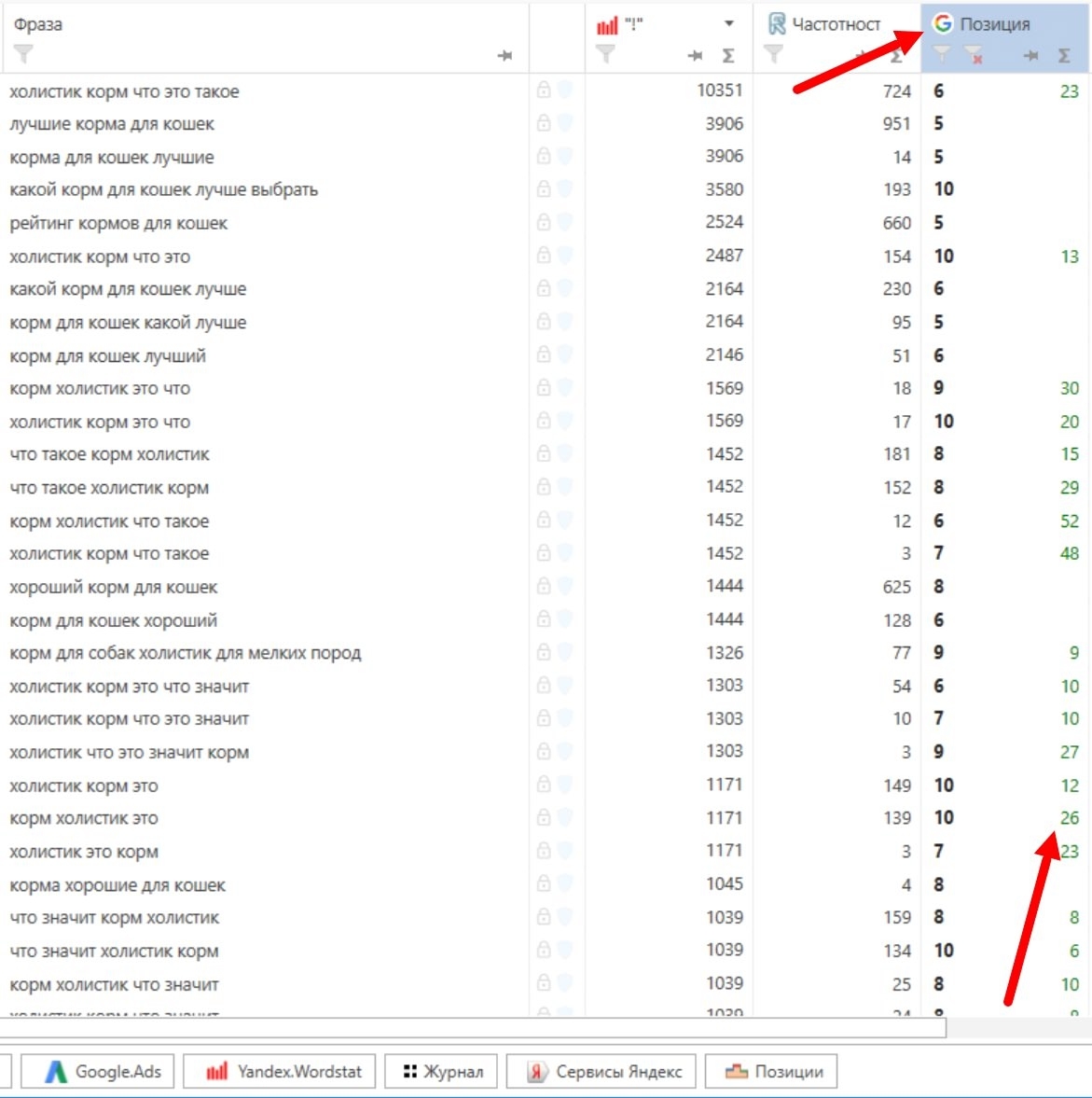This screenshot has width=1092, height=1098.
Task: Click frequency value 10351
Action: (720, 90)
